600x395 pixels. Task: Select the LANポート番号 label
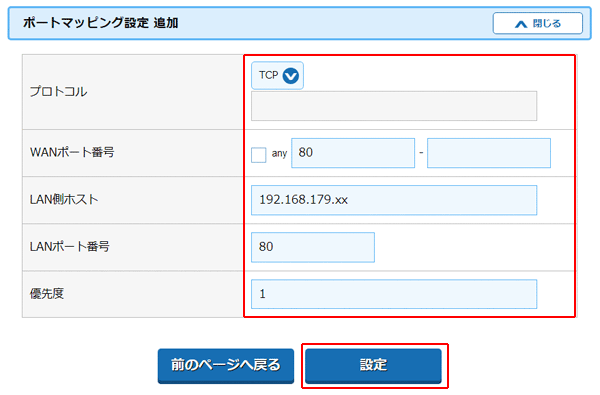pyautogui.click(x=70, y=246)
